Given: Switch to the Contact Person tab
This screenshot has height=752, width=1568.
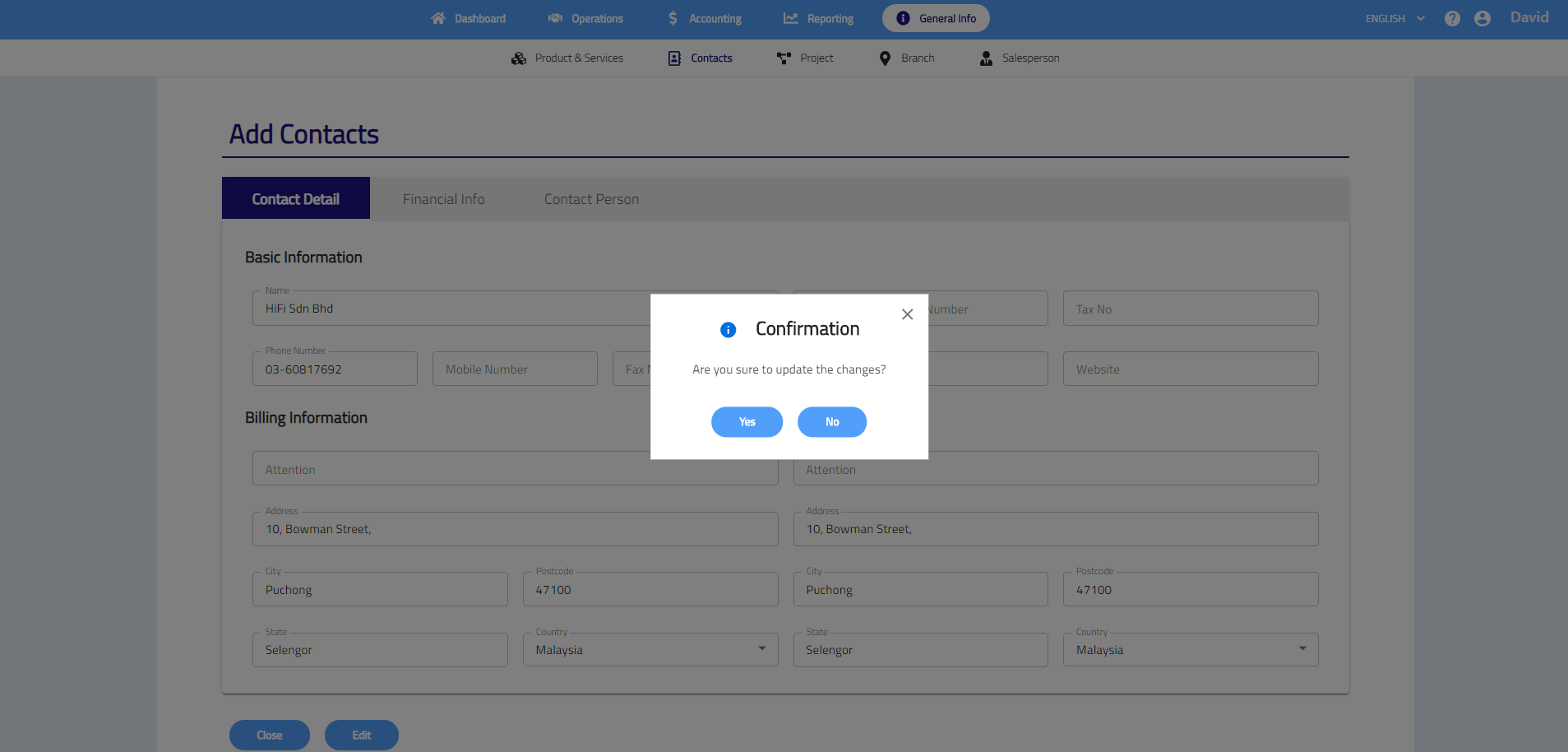Looking at the screenshot, I should (x=591, y=199).
